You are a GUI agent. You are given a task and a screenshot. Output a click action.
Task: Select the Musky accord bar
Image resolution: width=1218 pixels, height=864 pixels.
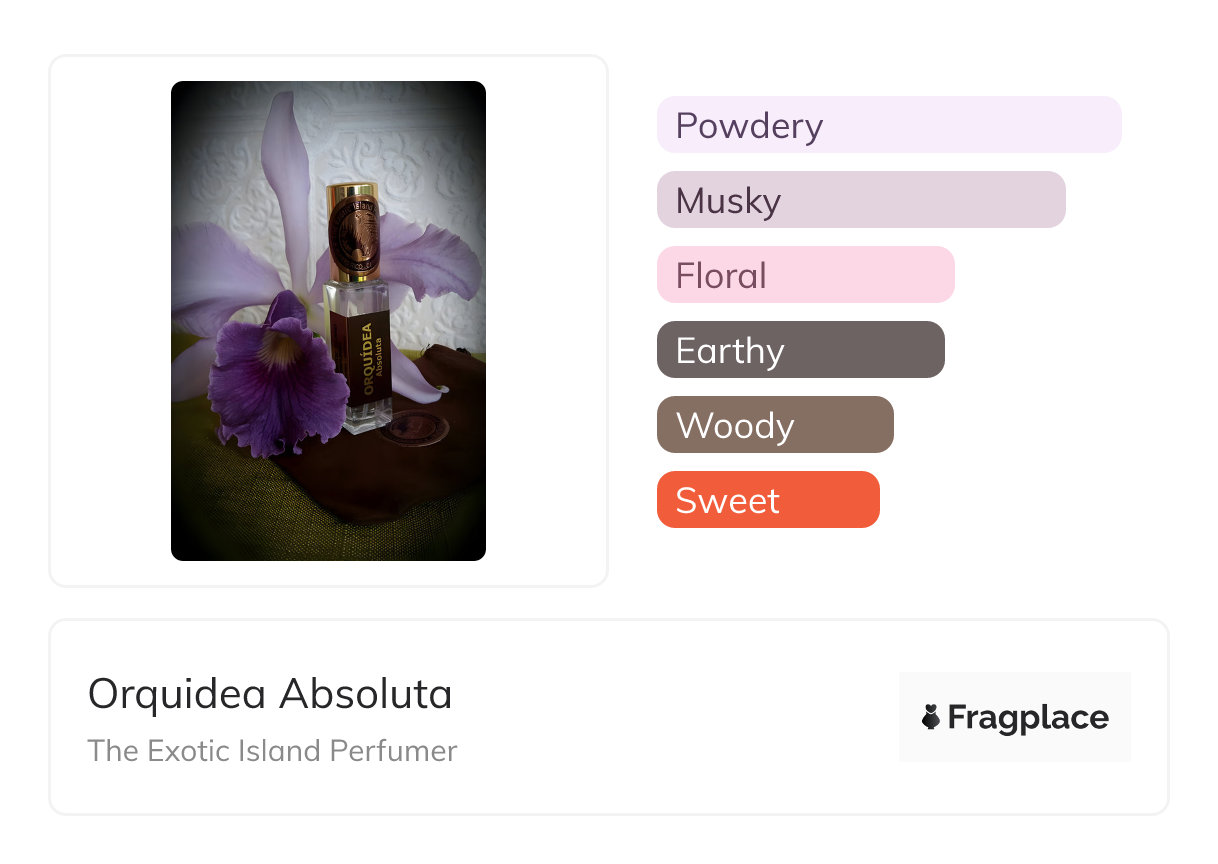coord(860,200)
